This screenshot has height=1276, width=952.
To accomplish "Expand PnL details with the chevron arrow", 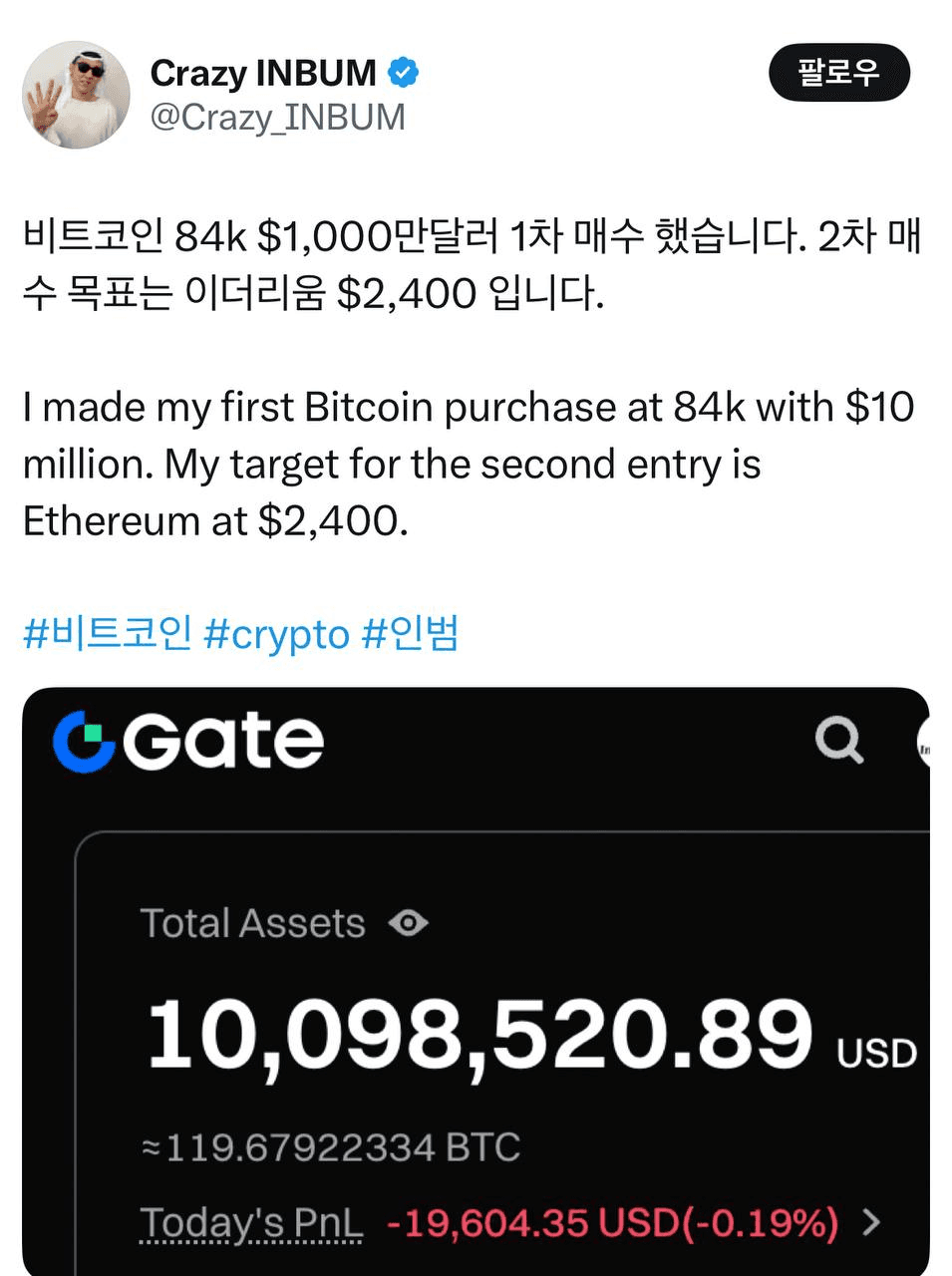I will (871, 1222).
